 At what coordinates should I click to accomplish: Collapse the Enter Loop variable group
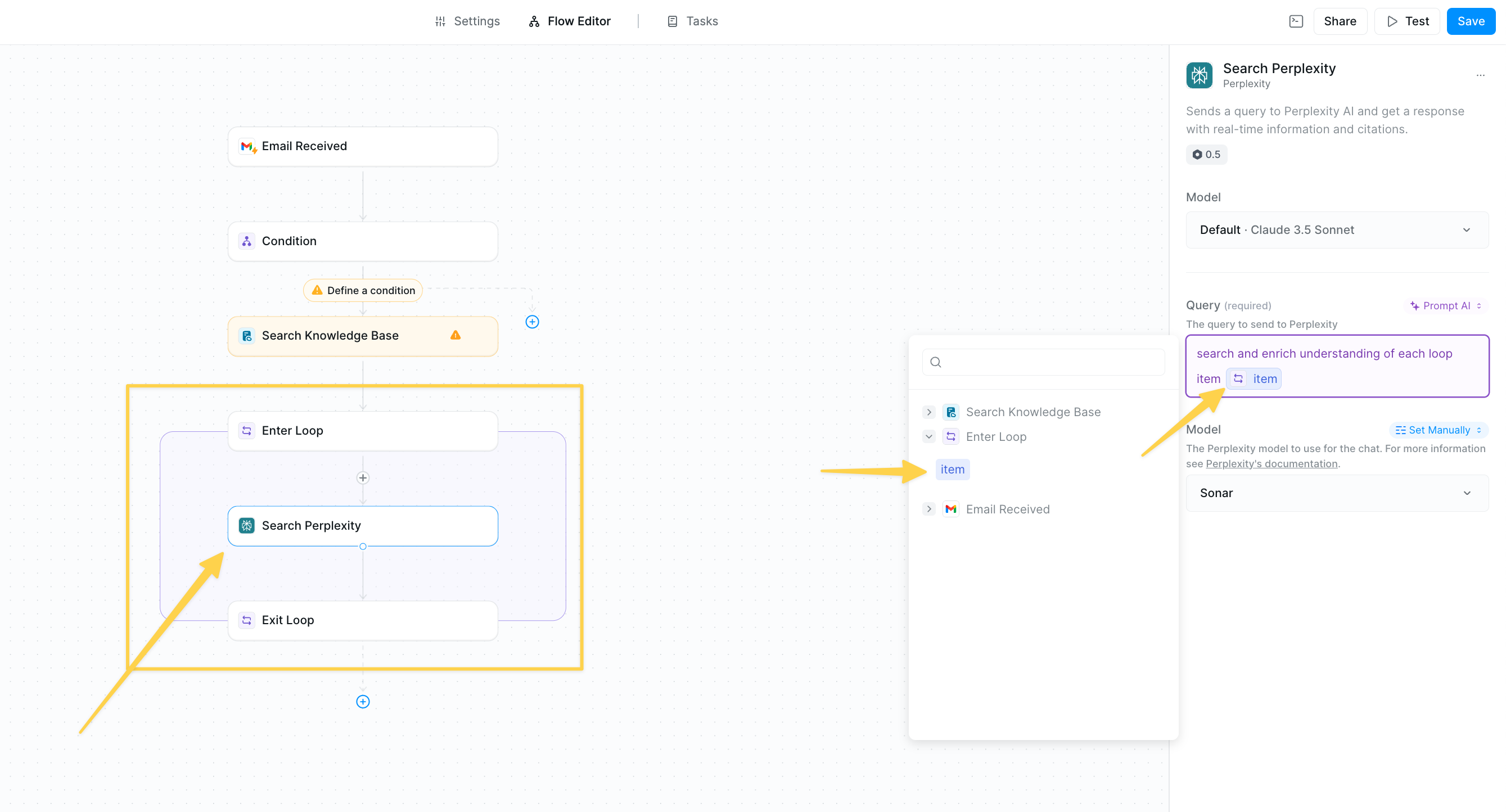tap(928, 437)
